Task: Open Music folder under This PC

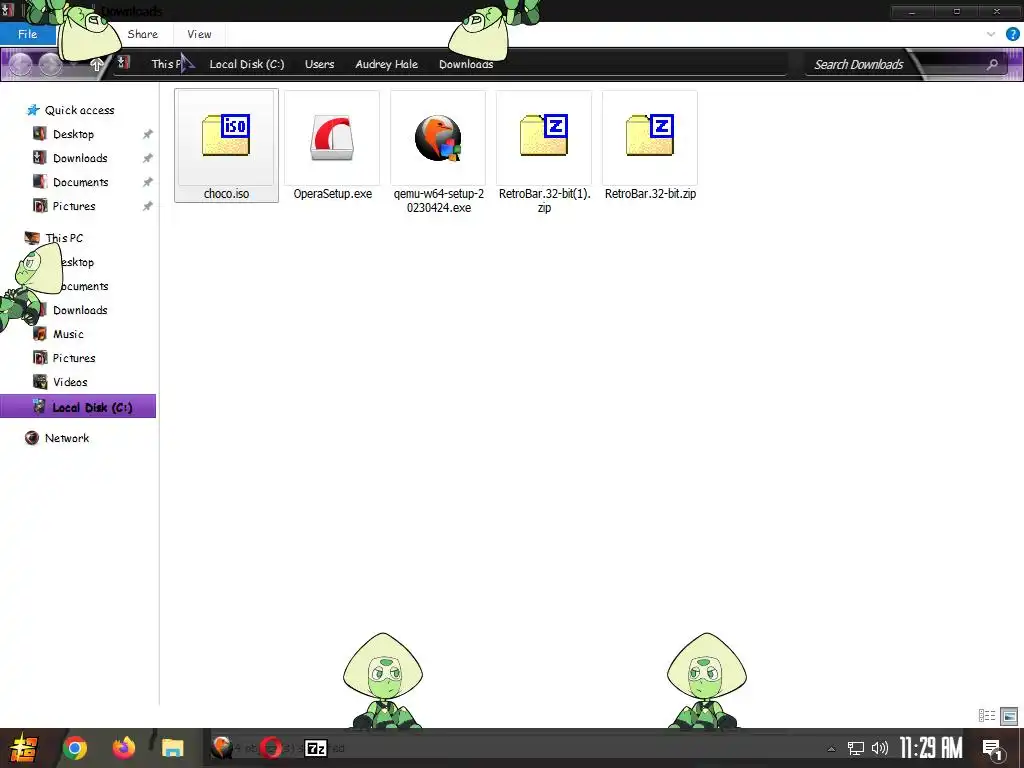Action: pos(68,334)
